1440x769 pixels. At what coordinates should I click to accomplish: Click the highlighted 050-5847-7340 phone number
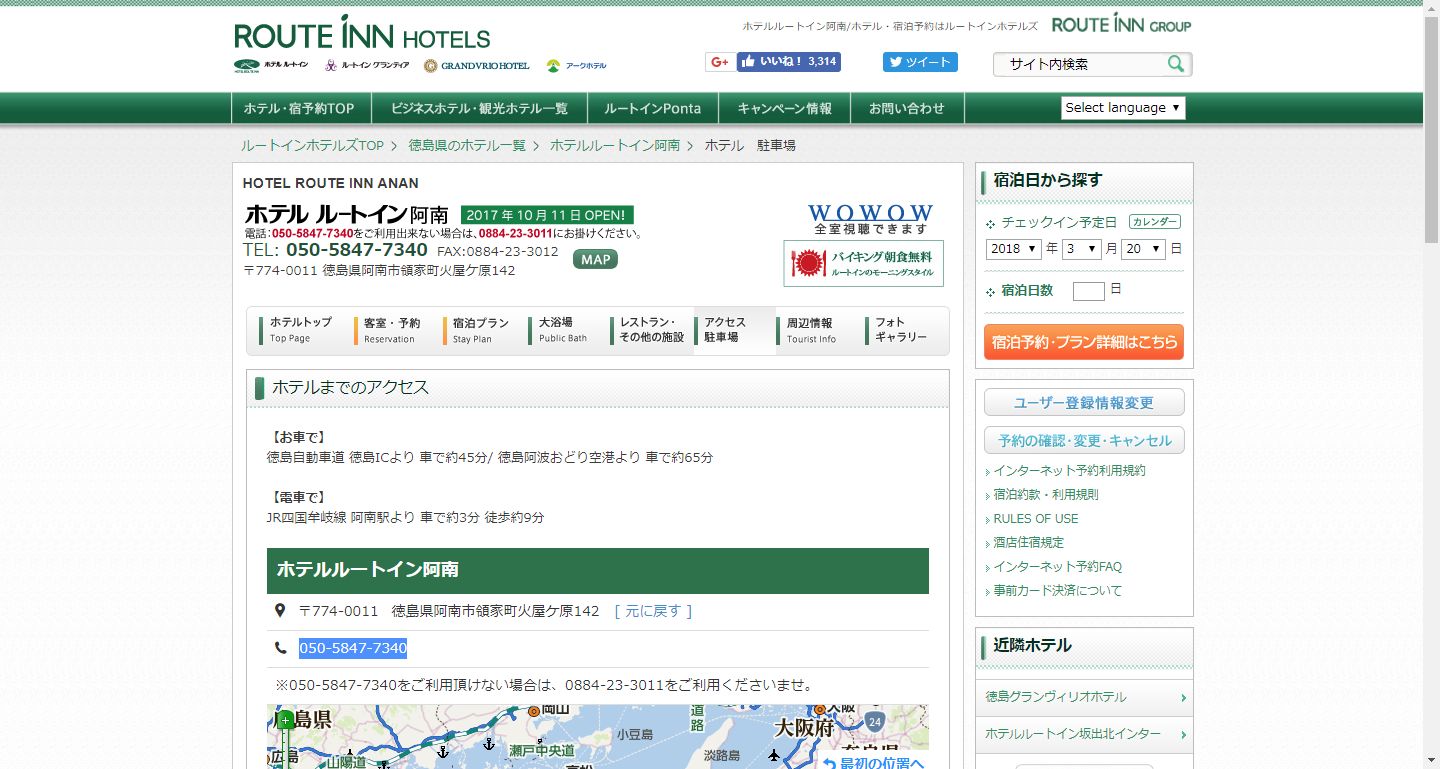(x=353, y=648)
